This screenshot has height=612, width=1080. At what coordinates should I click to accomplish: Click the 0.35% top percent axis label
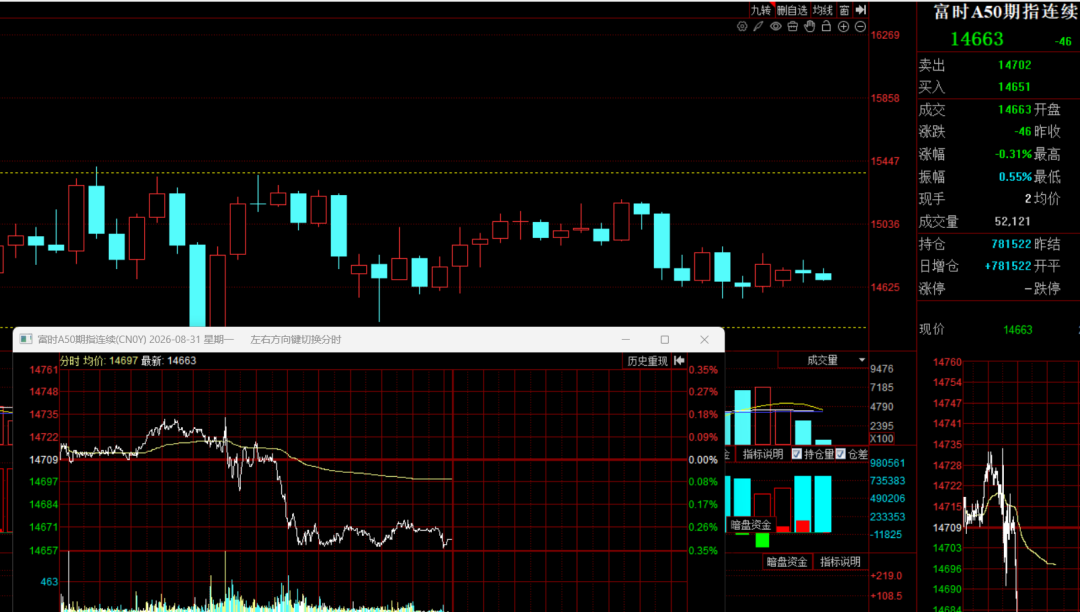coord(703,370)
